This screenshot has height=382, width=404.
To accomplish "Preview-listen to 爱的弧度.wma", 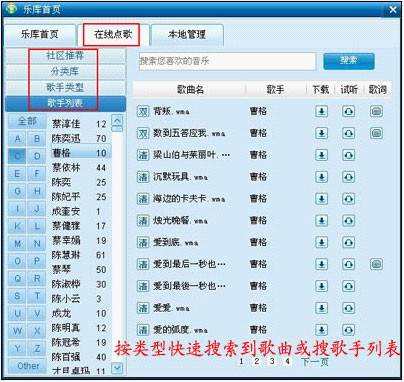I will tap(349, 330).
